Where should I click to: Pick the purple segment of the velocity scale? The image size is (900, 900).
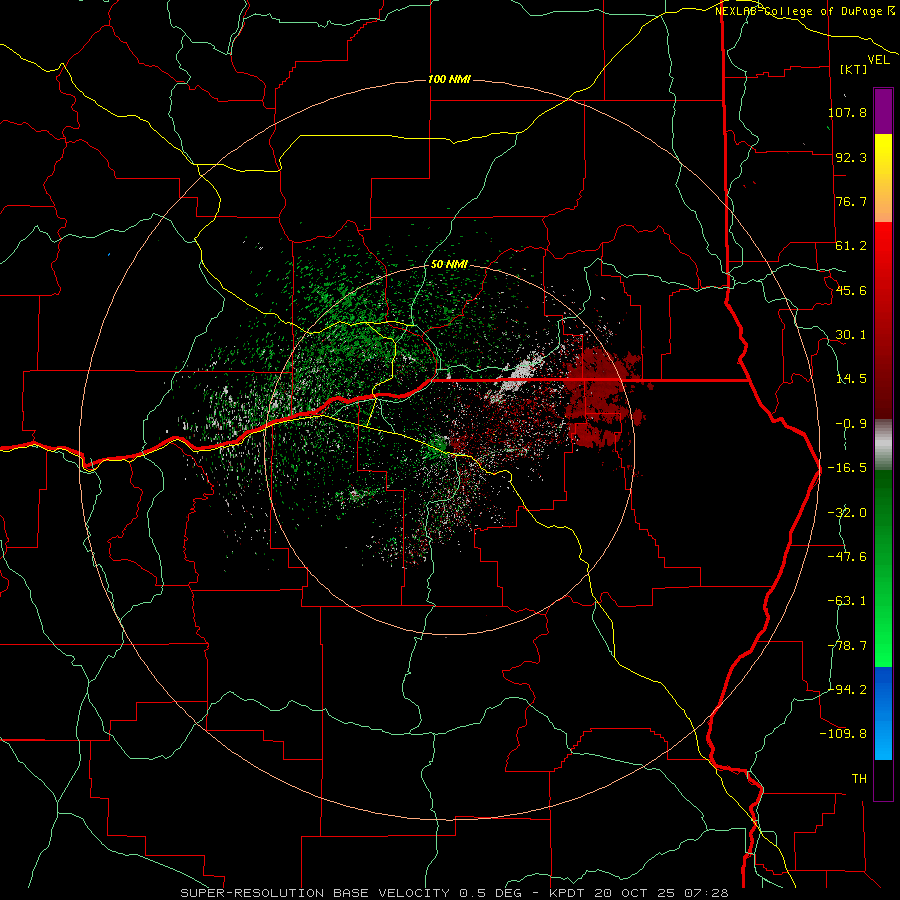tap(883, 111)
